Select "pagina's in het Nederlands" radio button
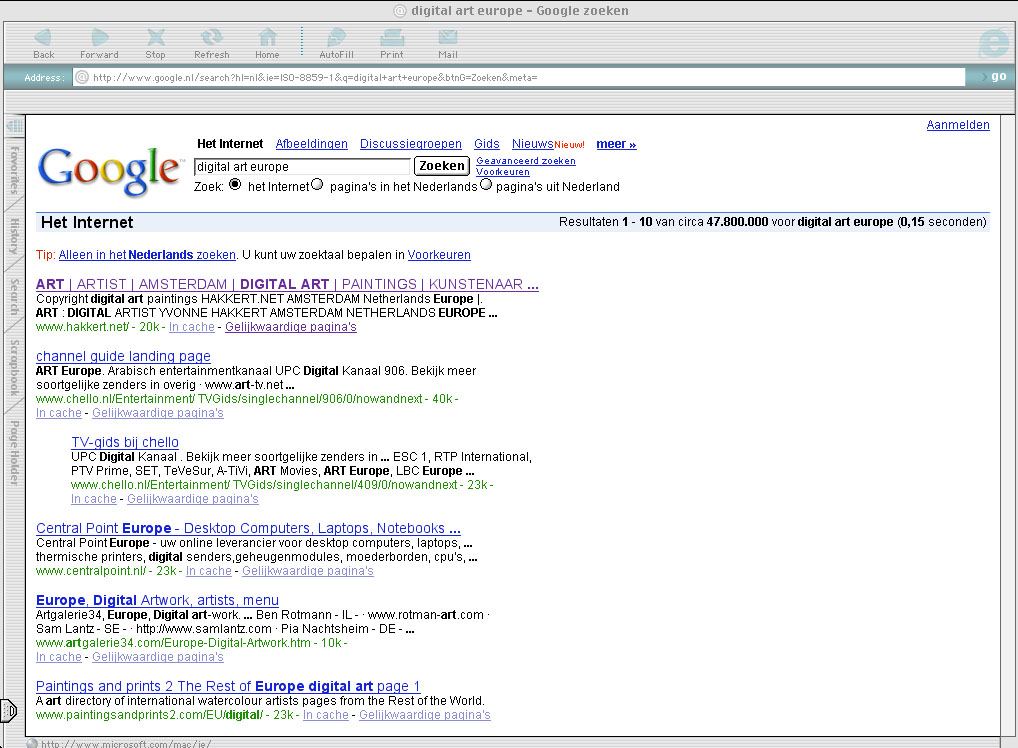This screenshot has width=1018, height=748. 317,185
